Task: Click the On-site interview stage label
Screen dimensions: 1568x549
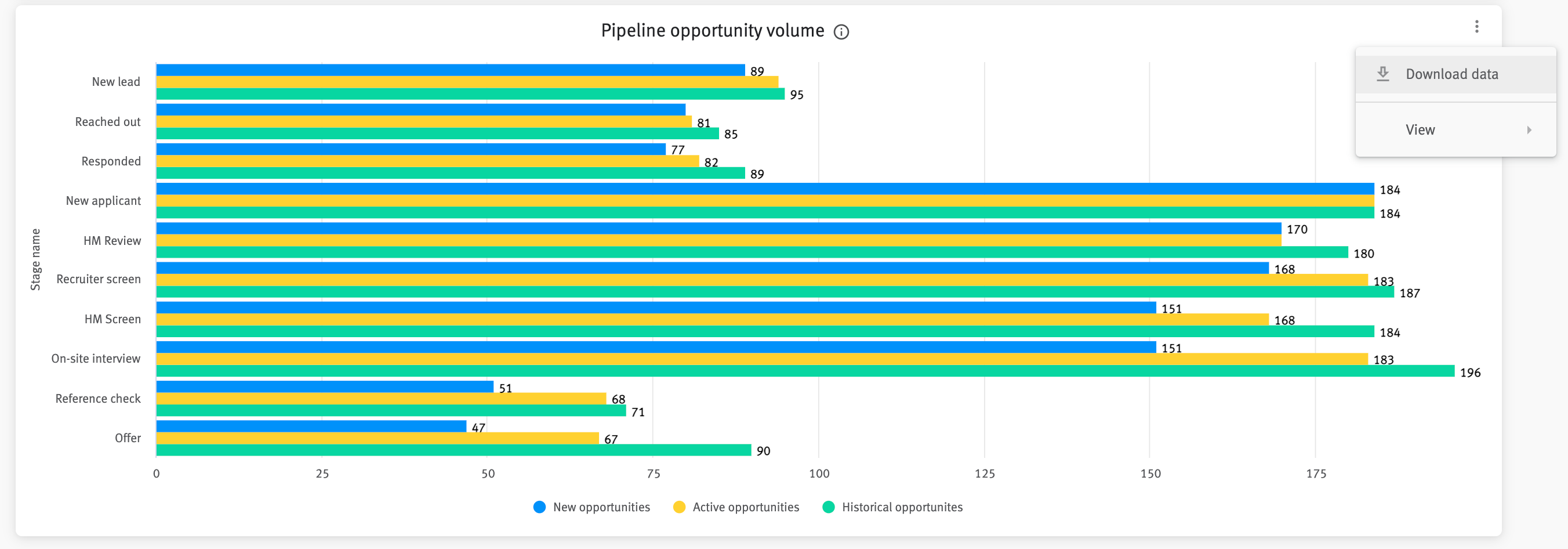Action: (95, 358)
